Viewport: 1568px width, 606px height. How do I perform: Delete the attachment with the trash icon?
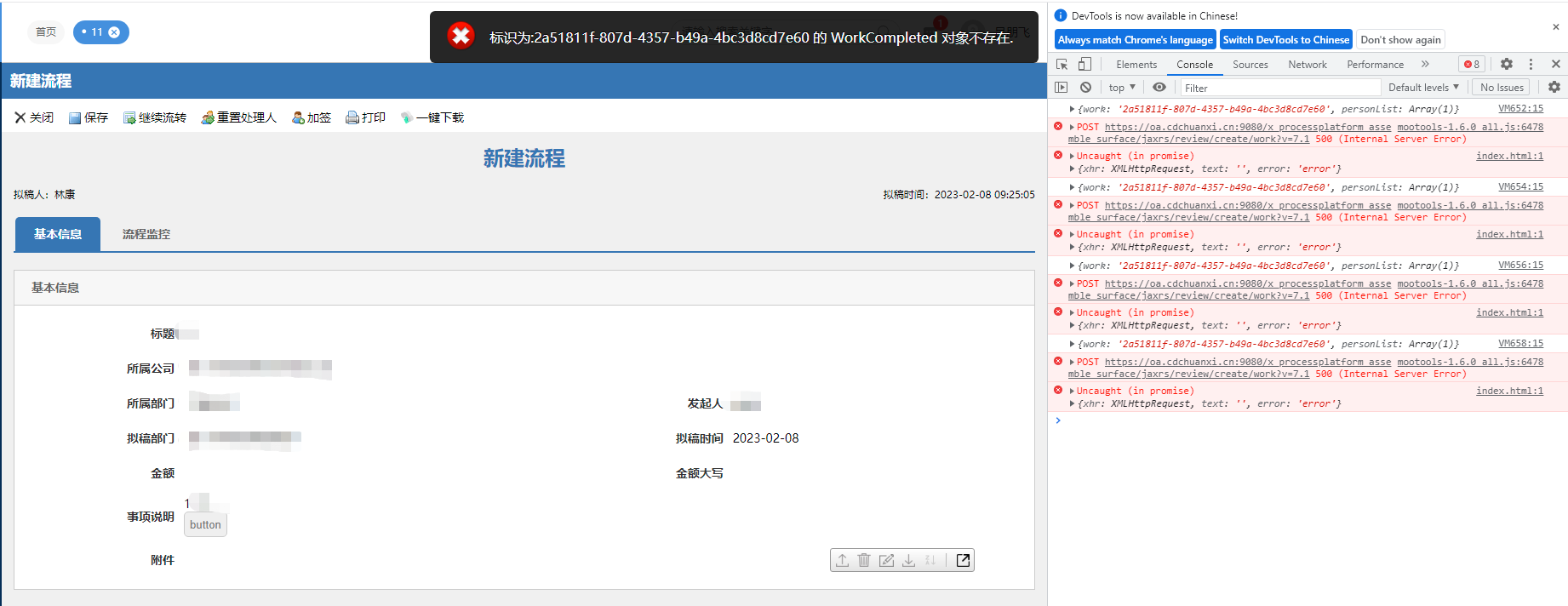coord(864,560)
